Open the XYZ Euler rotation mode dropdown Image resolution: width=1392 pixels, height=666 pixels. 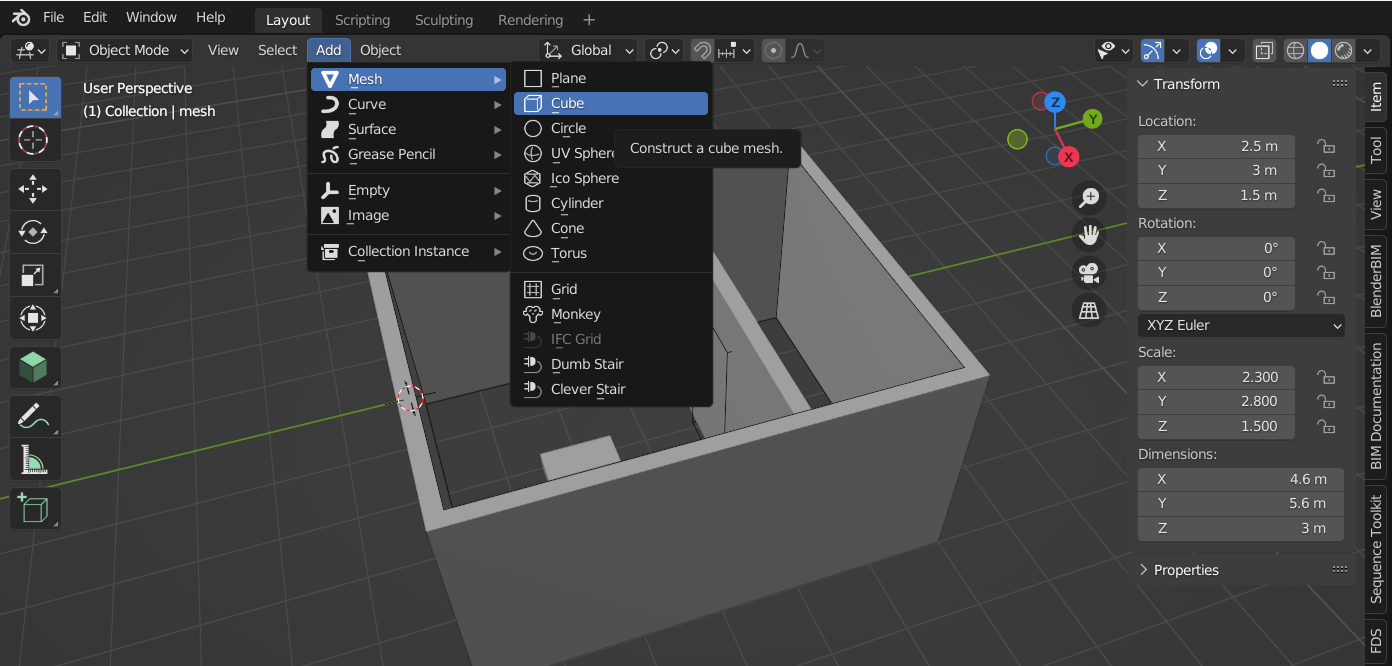(1241, 325)
